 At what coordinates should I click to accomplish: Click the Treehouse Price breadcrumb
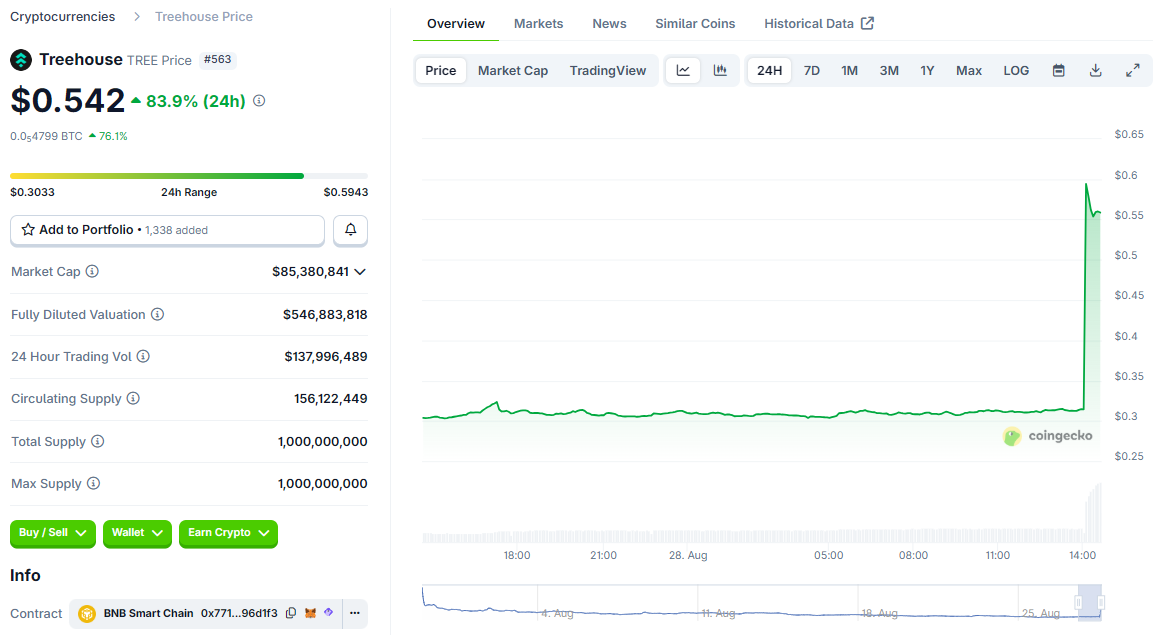[x=203, y=16]
